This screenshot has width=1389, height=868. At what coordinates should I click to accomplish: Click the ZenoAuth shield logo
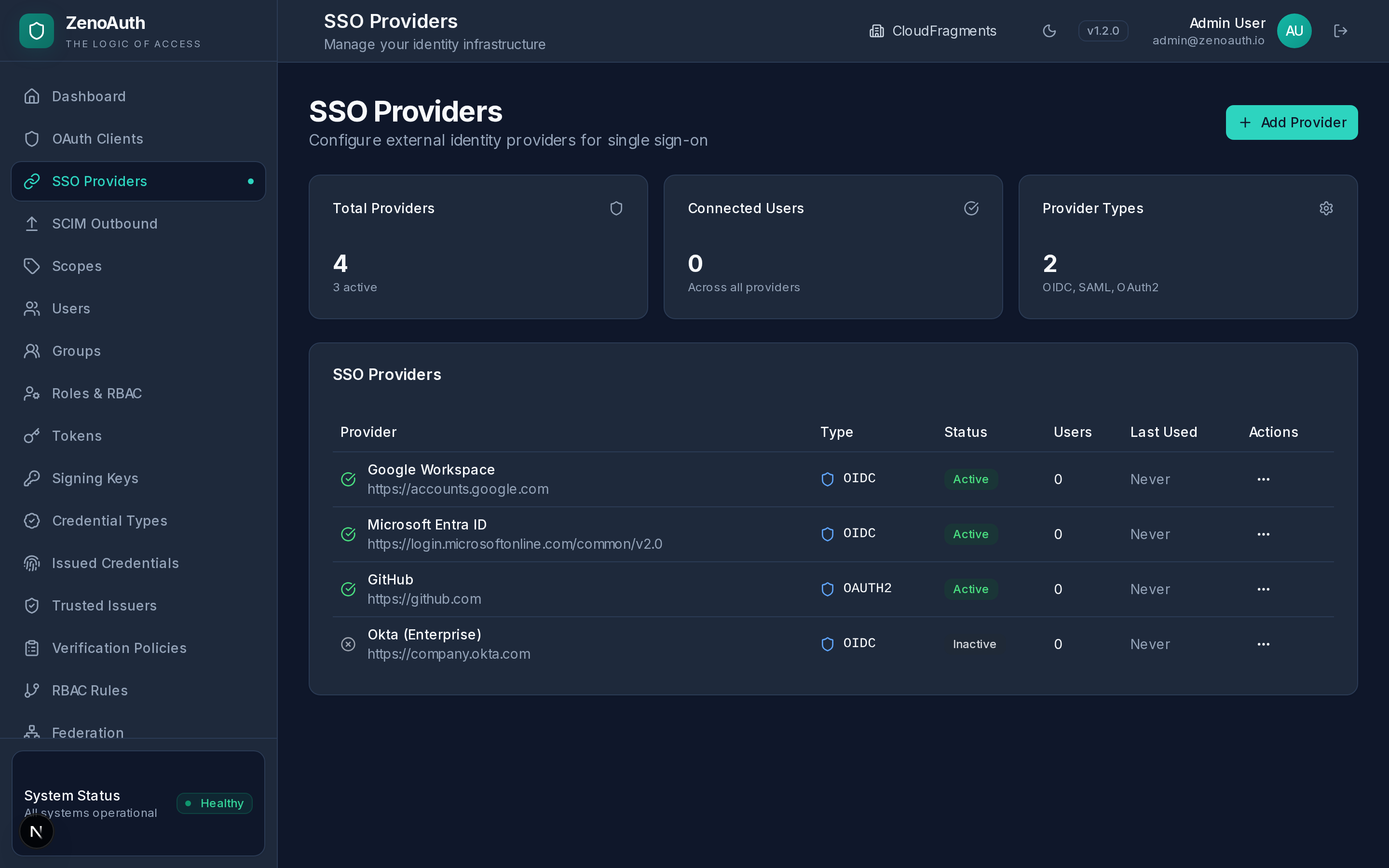click(36, 31)
